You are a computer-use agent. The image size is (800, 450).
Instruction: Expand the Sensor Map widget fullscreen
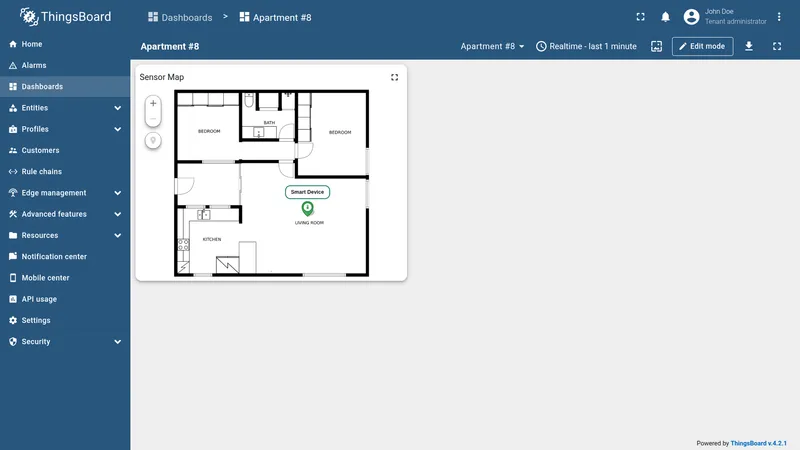click(x=394, y=78)
